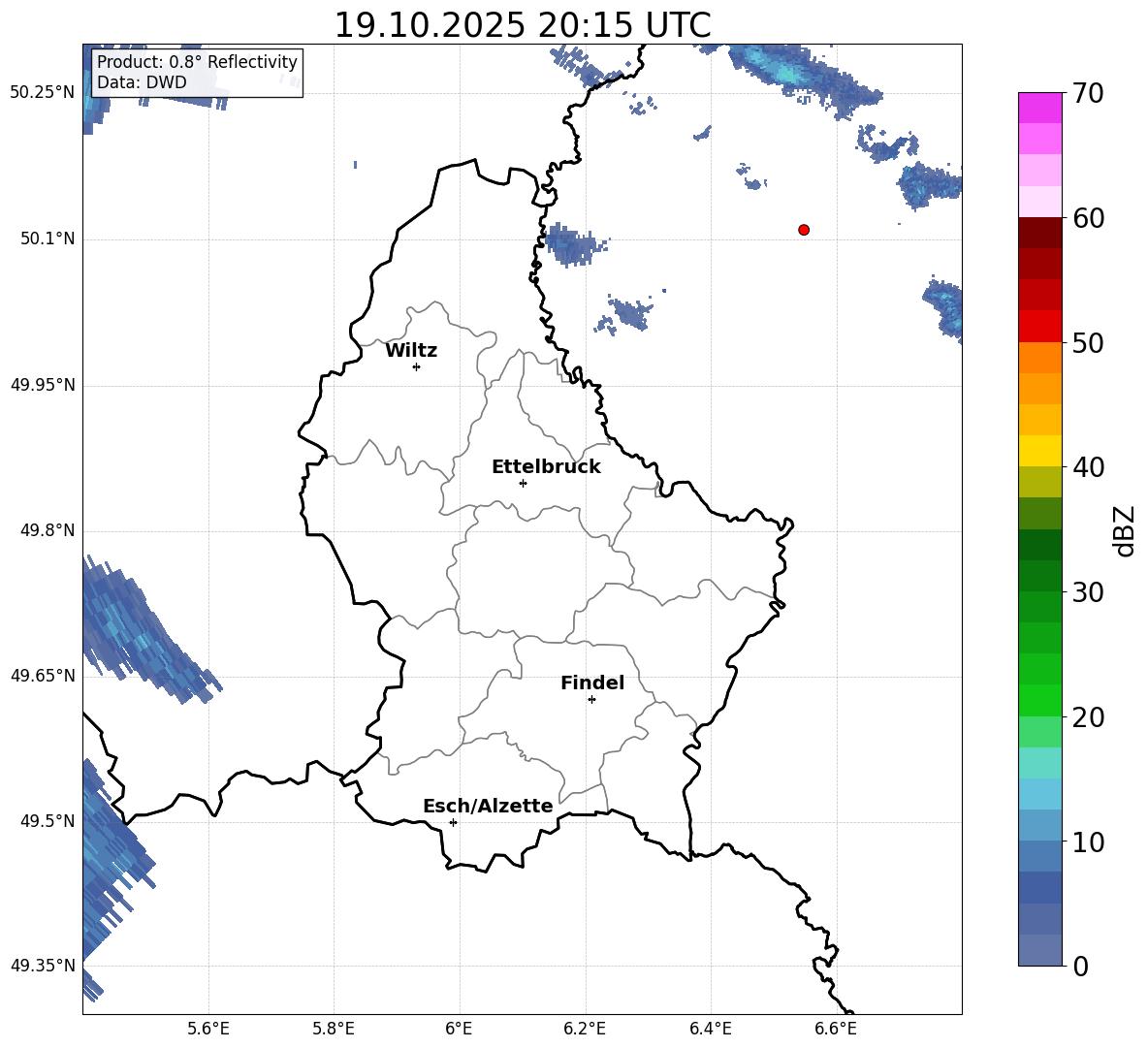
Task: Click the 49.95°N latitude label
Action: 43,384
